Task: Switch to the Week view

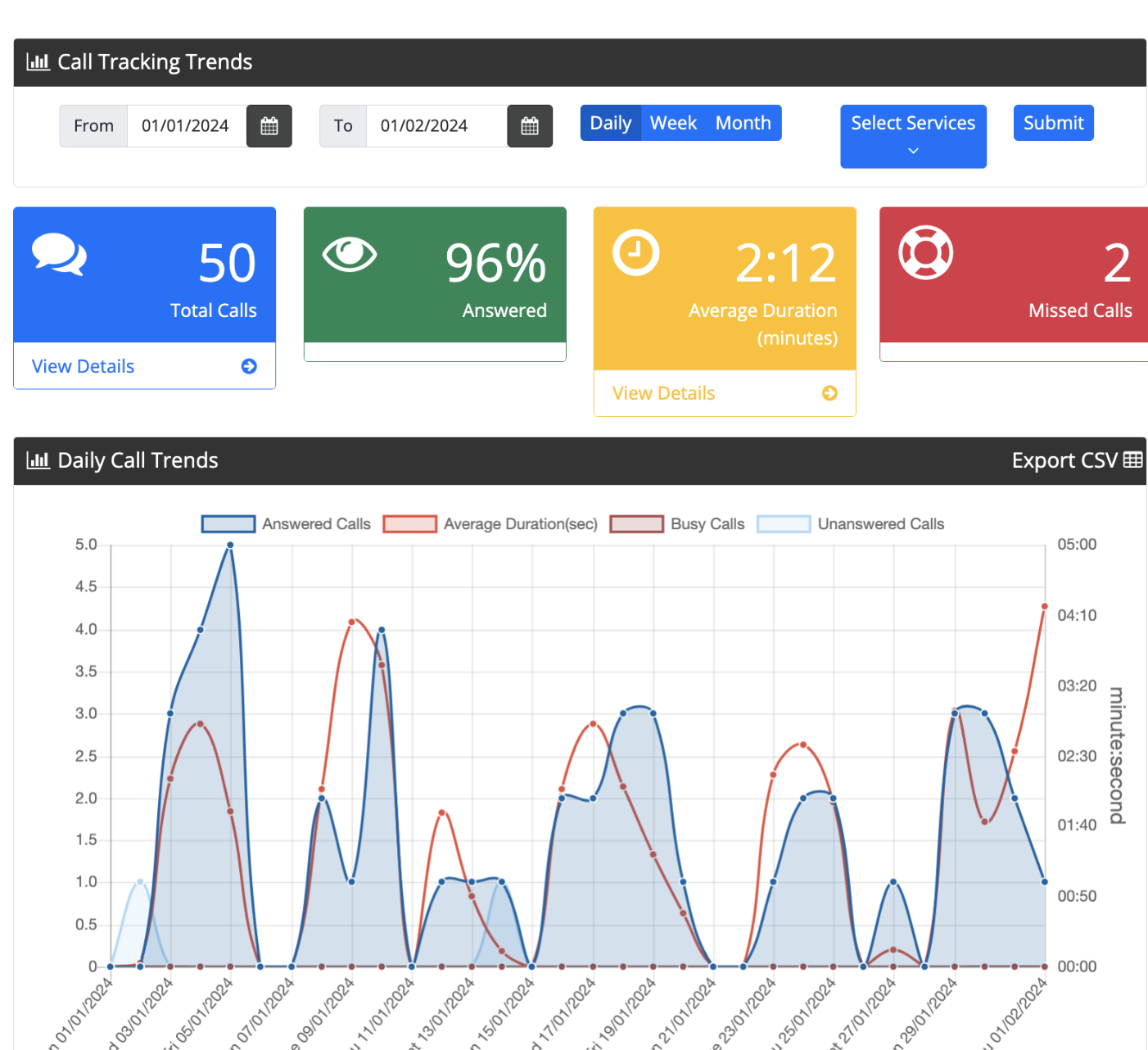Action: coord(673,123)
